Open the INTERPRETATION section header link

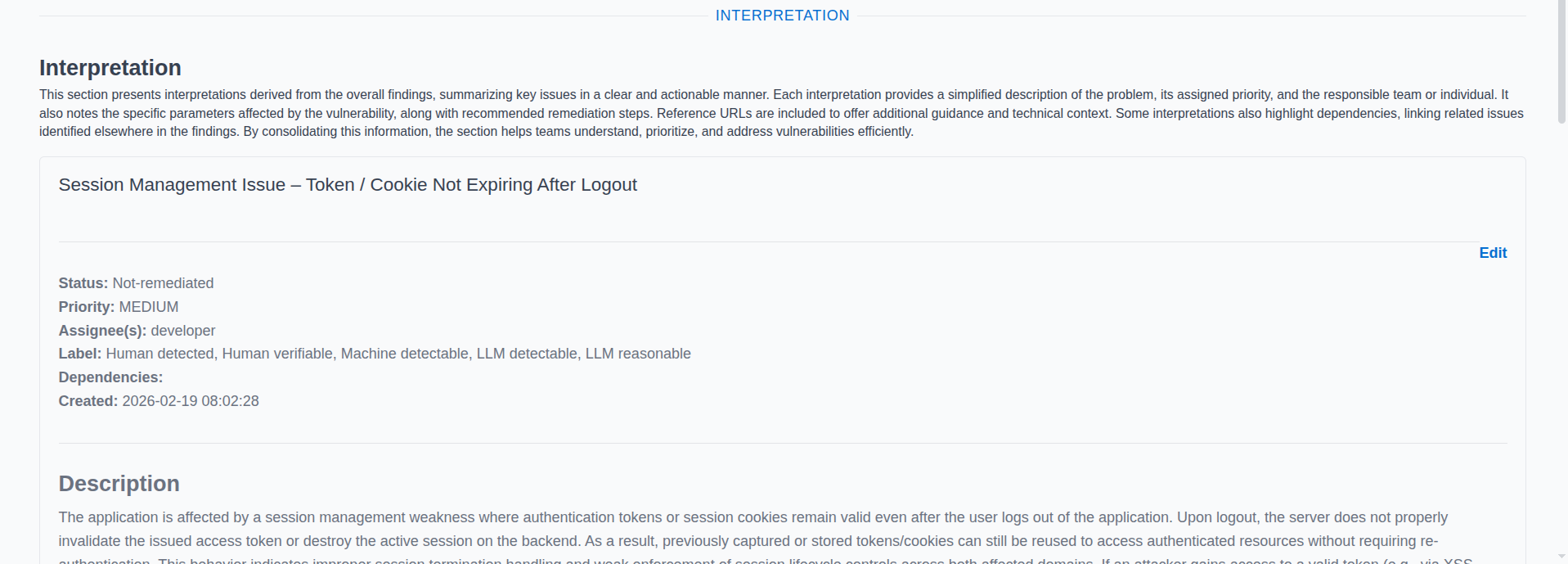(x=782, y=15)
